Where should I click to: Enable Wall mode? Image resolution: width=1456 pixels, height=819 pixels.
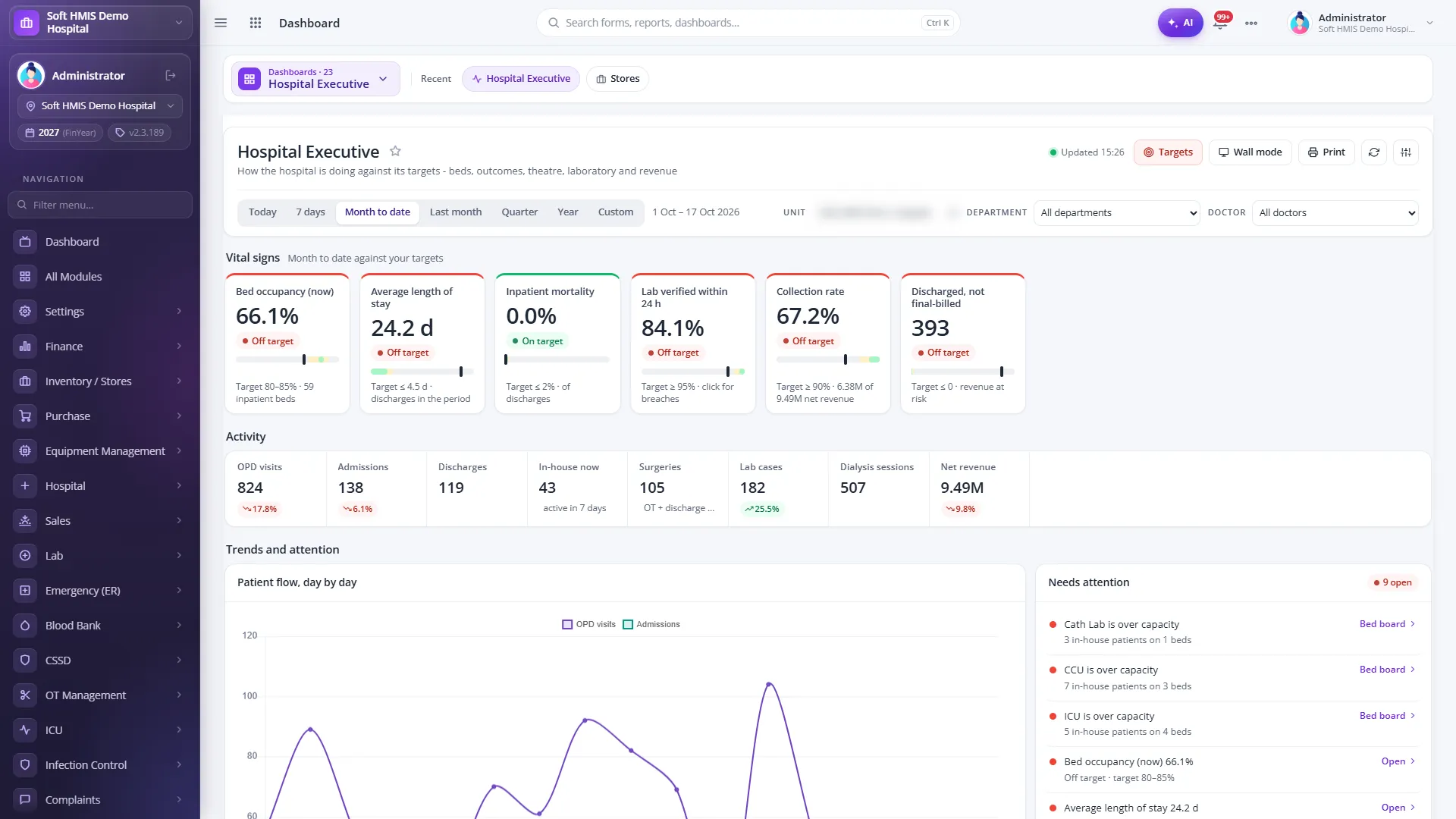pos(1250,152)
